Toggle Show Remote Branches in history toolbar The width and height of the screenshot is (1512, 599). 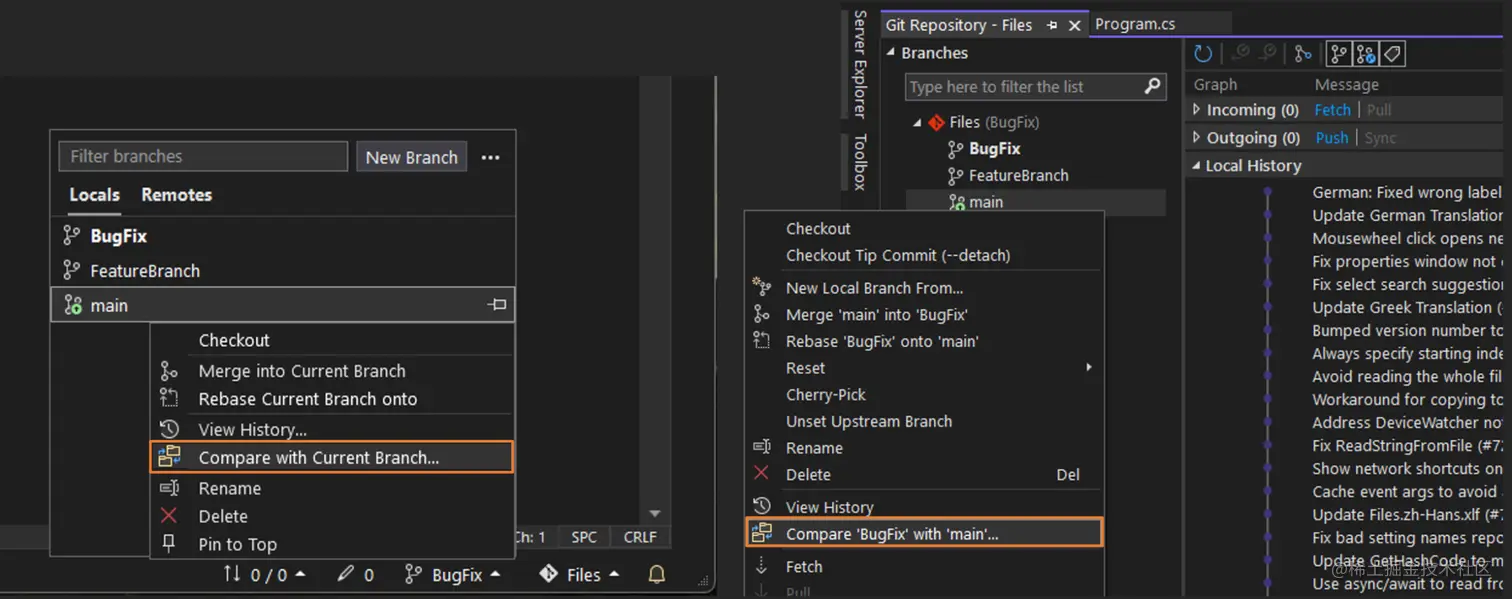[1366, 54]
